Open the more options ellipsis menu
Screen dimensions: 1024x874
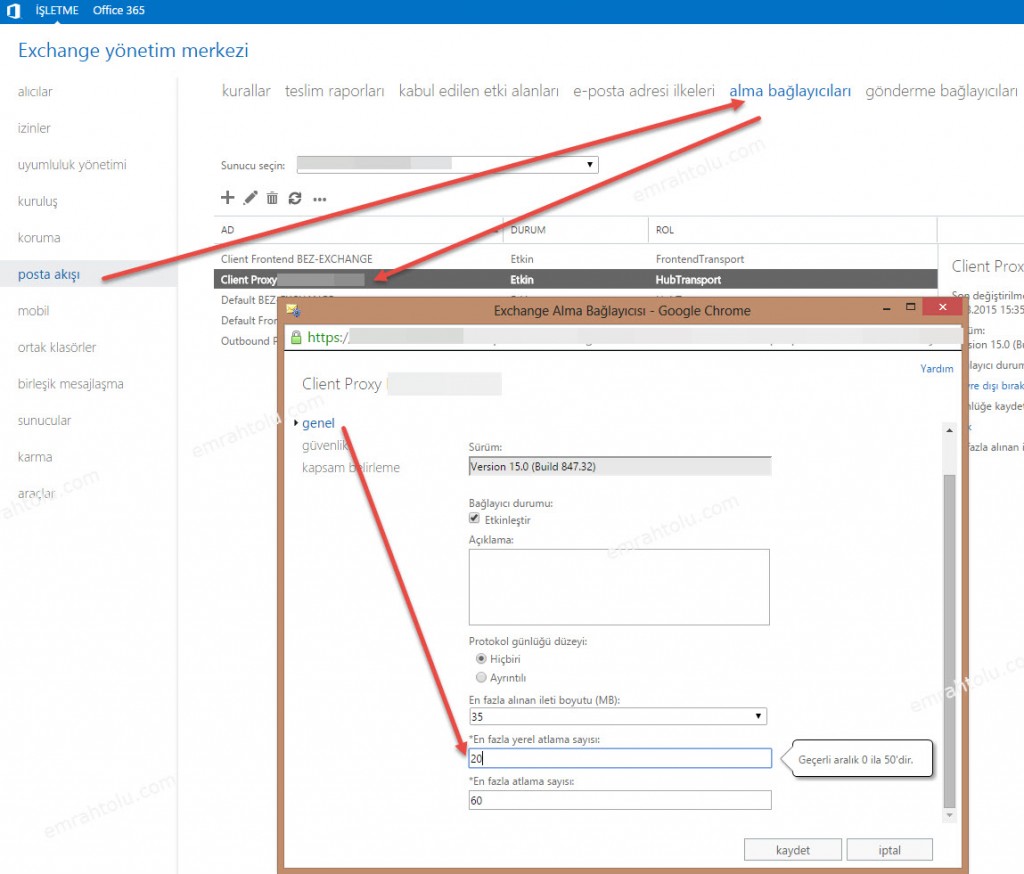(x=320, y=199)
